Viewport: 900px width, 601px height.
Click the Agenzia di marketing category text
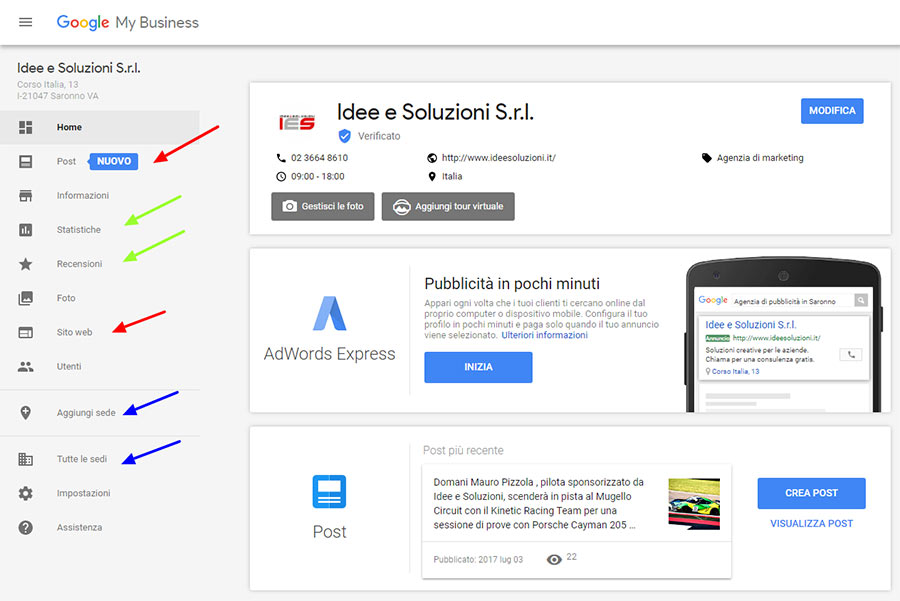coord(760,158)
